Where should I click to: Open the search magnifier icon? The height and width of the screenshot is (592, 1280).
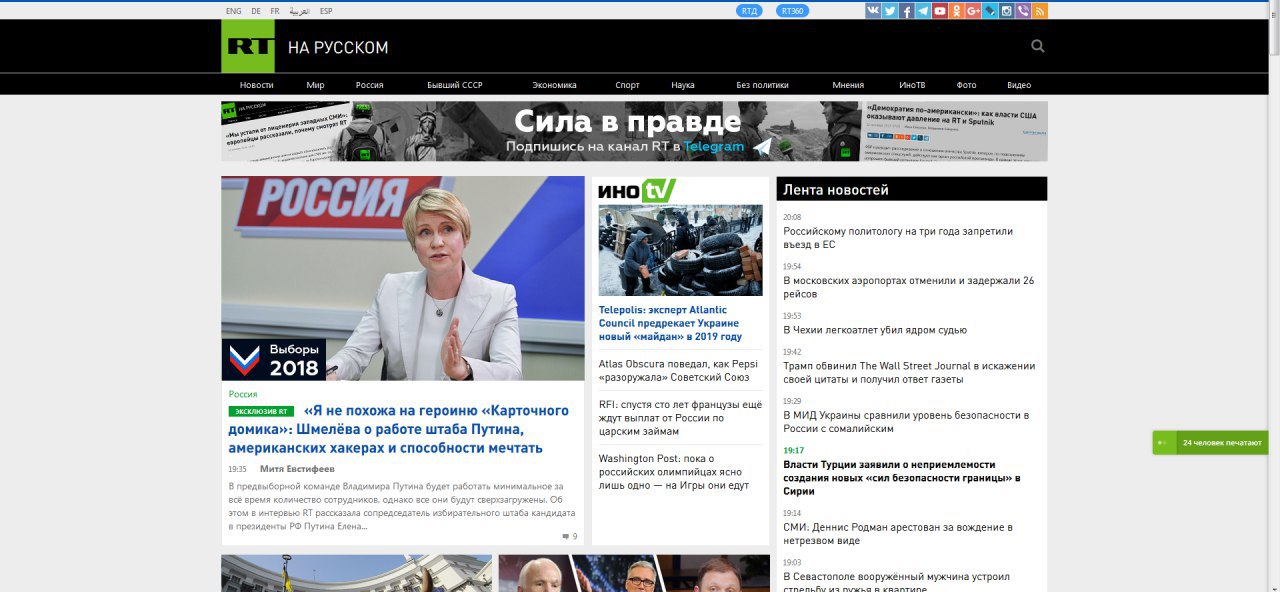pos(1038,46)
